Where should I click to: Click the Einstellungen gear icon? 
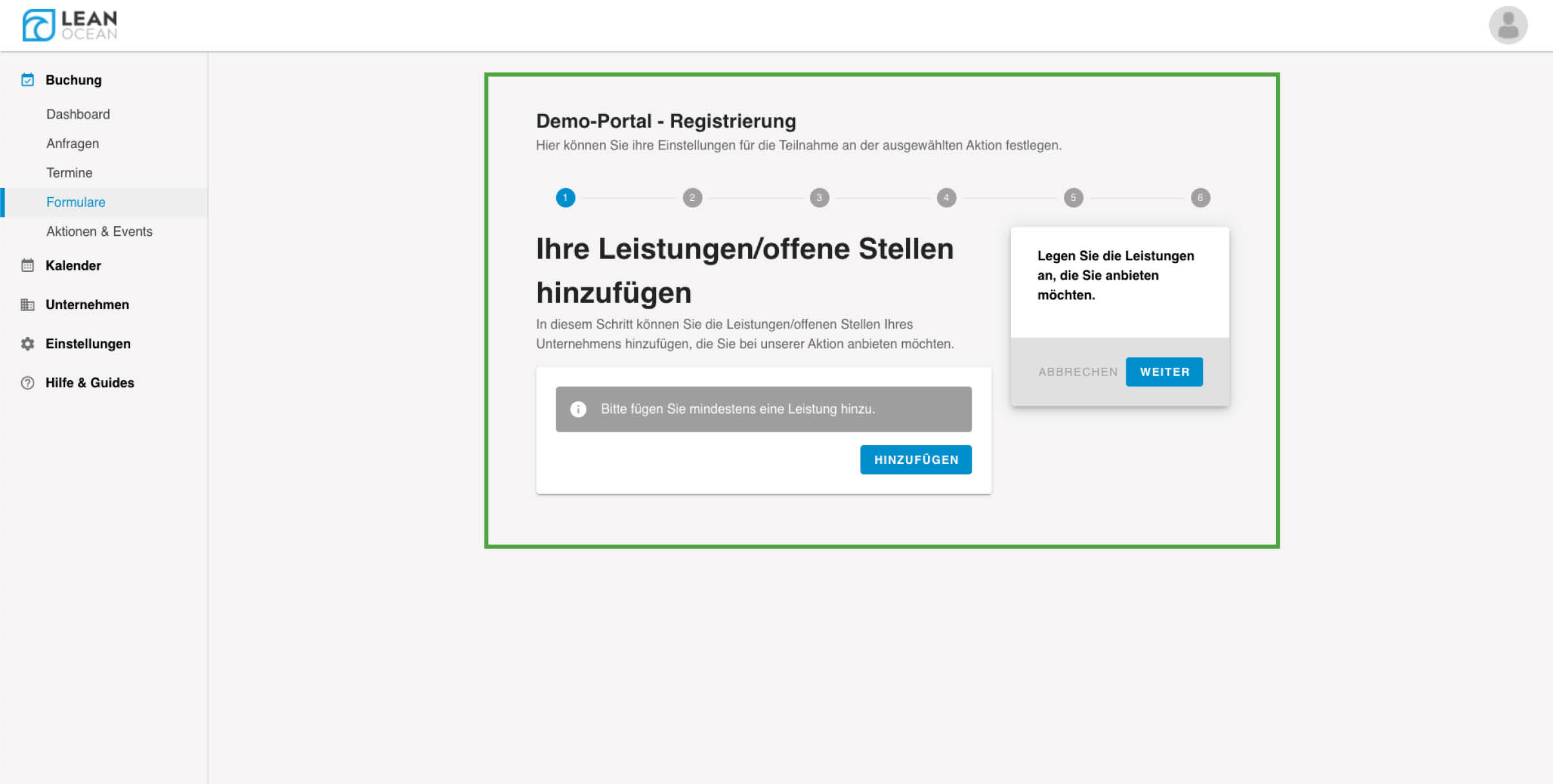[x=27, y=344]
